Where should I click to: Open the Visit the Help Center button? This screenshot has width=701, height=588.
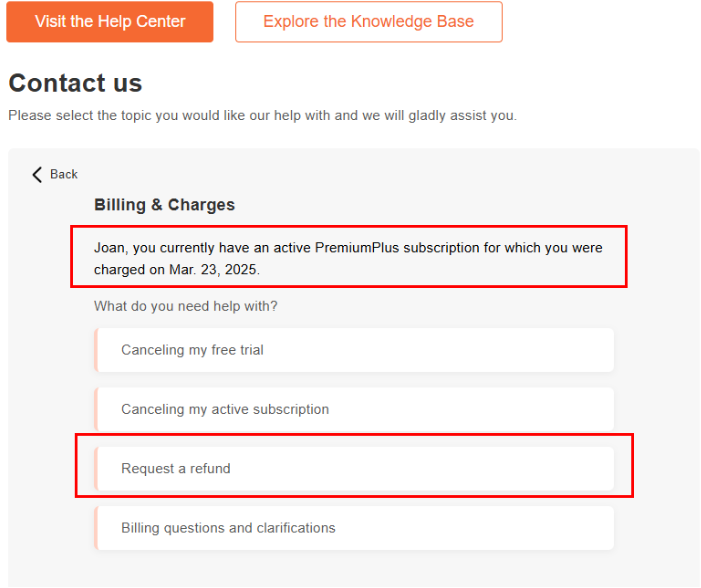coord(110,22)
